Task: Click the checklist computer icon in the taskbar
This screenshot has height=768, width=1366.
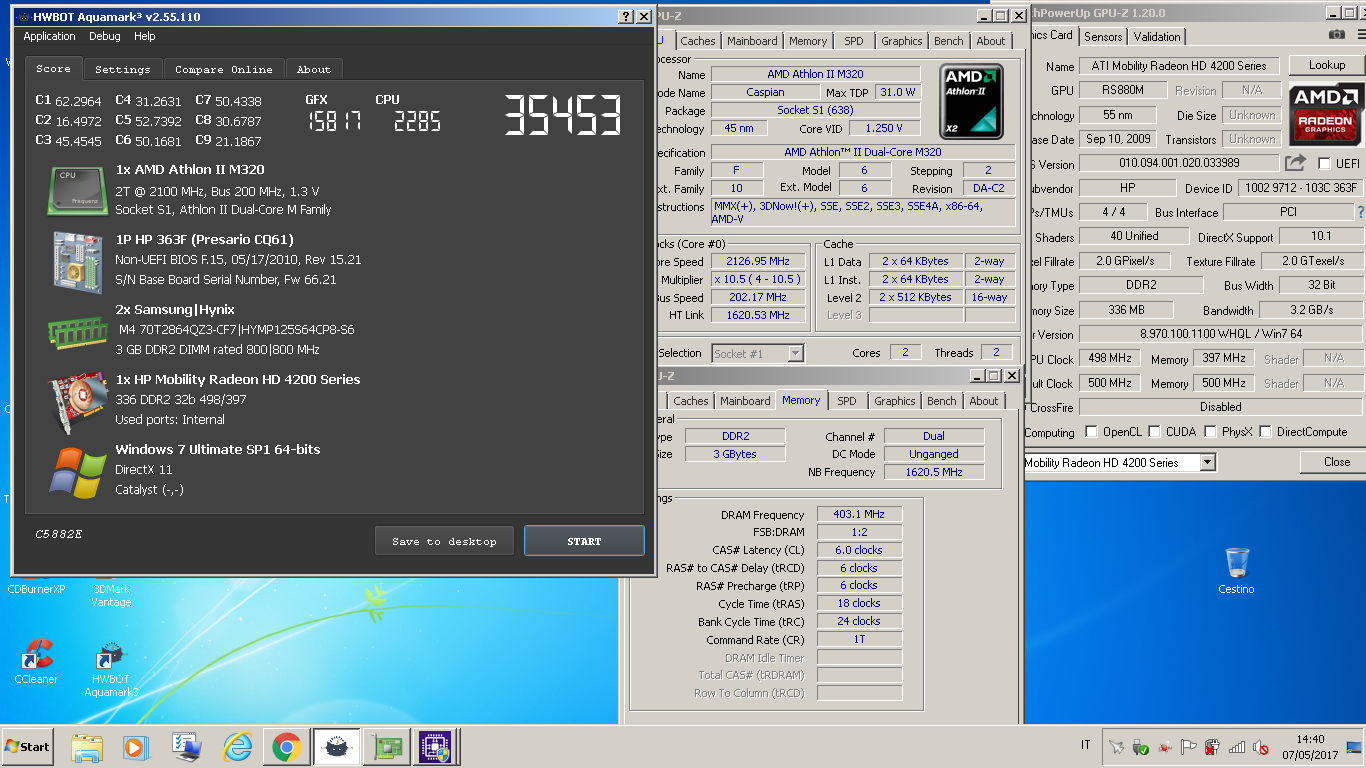Action: pos(185,747)
